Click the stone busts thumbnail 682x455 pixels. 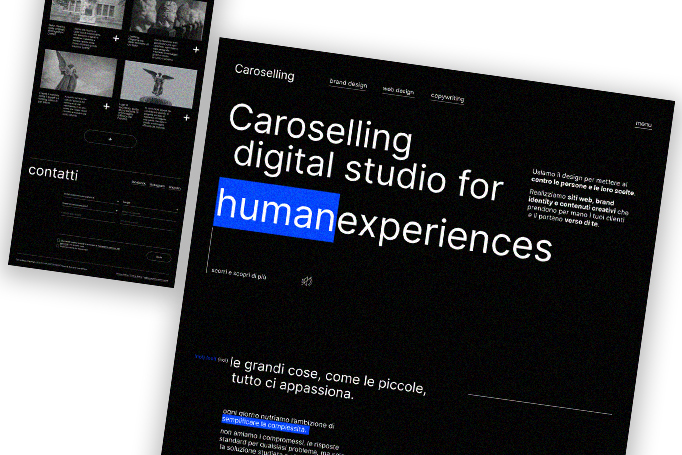pyautogui.click(x=170, y=15)
